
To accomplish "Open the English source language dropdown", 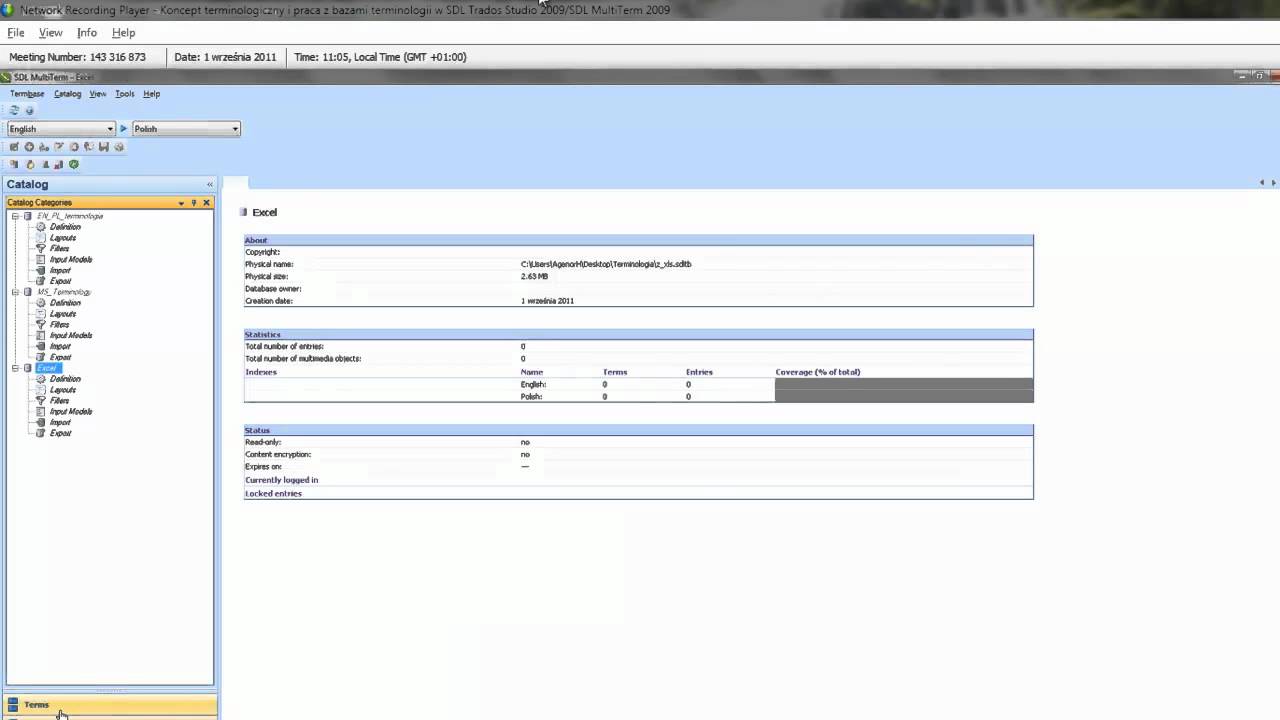I will 61,129.
